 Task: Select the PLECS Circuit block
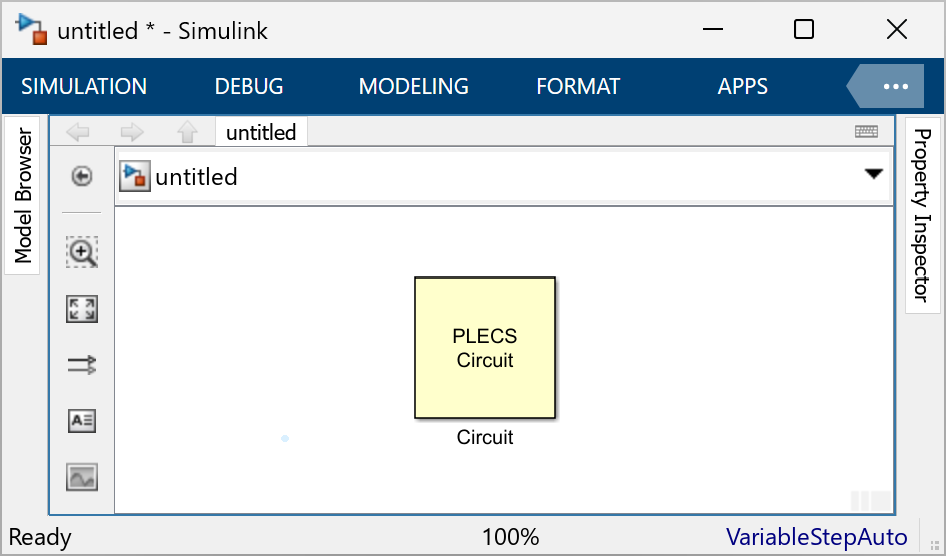(485, 347)
